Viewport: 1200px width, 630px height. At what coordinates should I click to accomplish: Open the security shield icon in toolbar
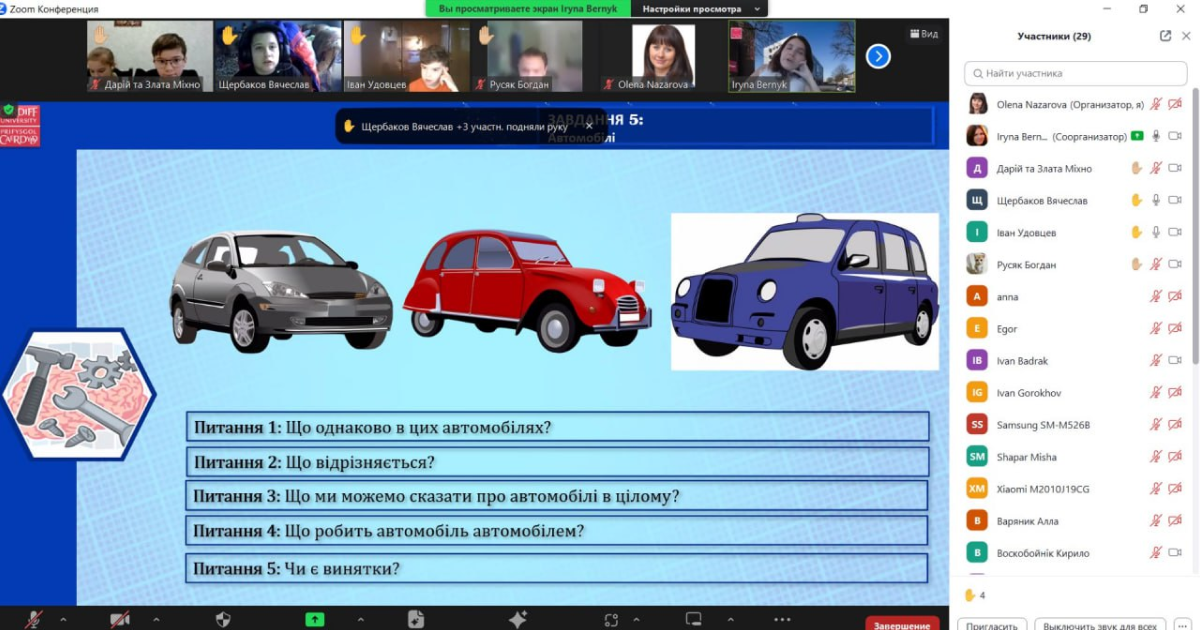click(x=223, y=619)
